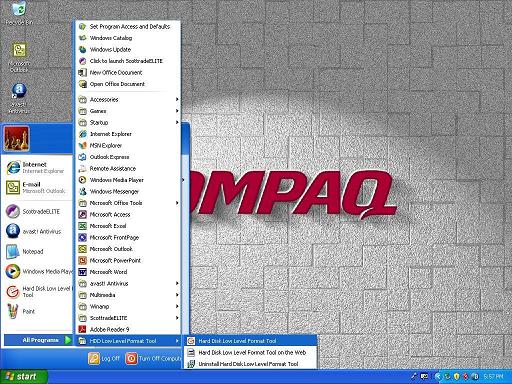The height and width of the screenshot is (384, 512).
Task: Expand the Accessories submenu arrow
Action: click(177, 99)
